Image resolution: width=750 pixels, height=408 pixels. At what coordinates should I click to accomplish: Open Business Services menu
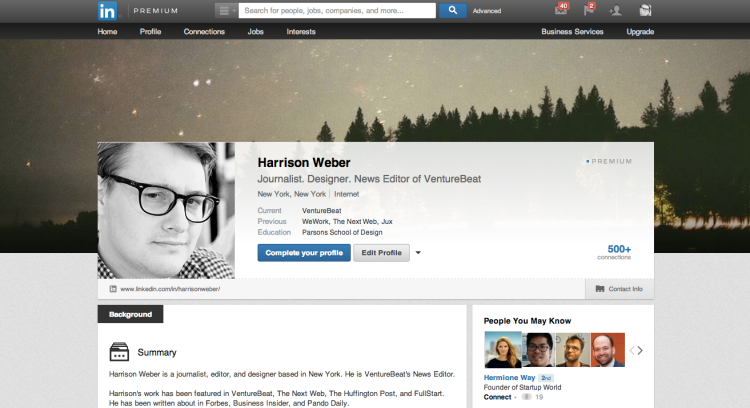[x=572, y=32]
